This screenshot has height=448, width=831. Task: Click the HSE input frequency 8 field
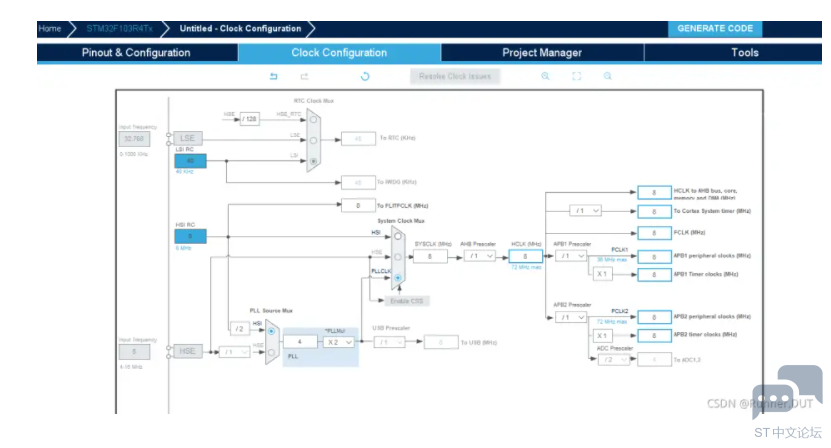tap(134, 352)
